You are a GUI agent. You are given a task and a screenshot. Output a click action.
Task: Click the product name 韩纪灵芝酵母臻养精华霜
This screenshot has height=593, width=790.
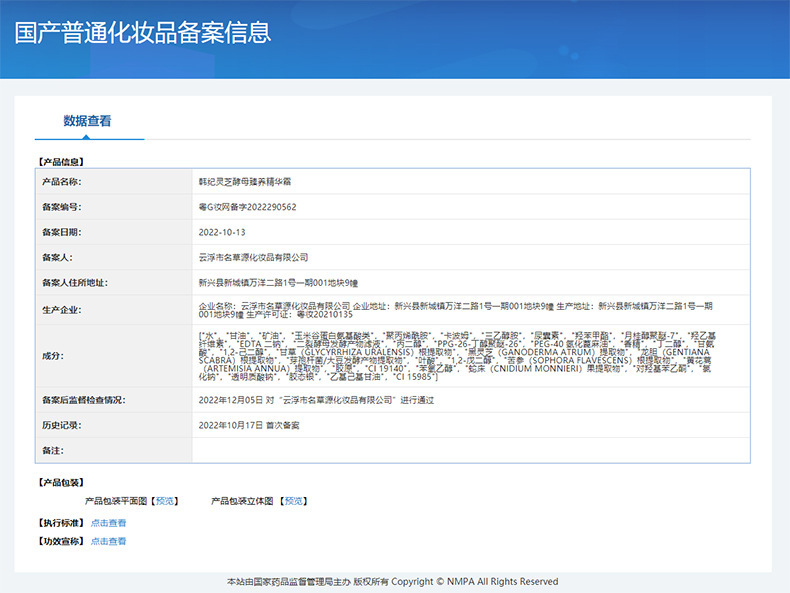click(x=245, y=182)
